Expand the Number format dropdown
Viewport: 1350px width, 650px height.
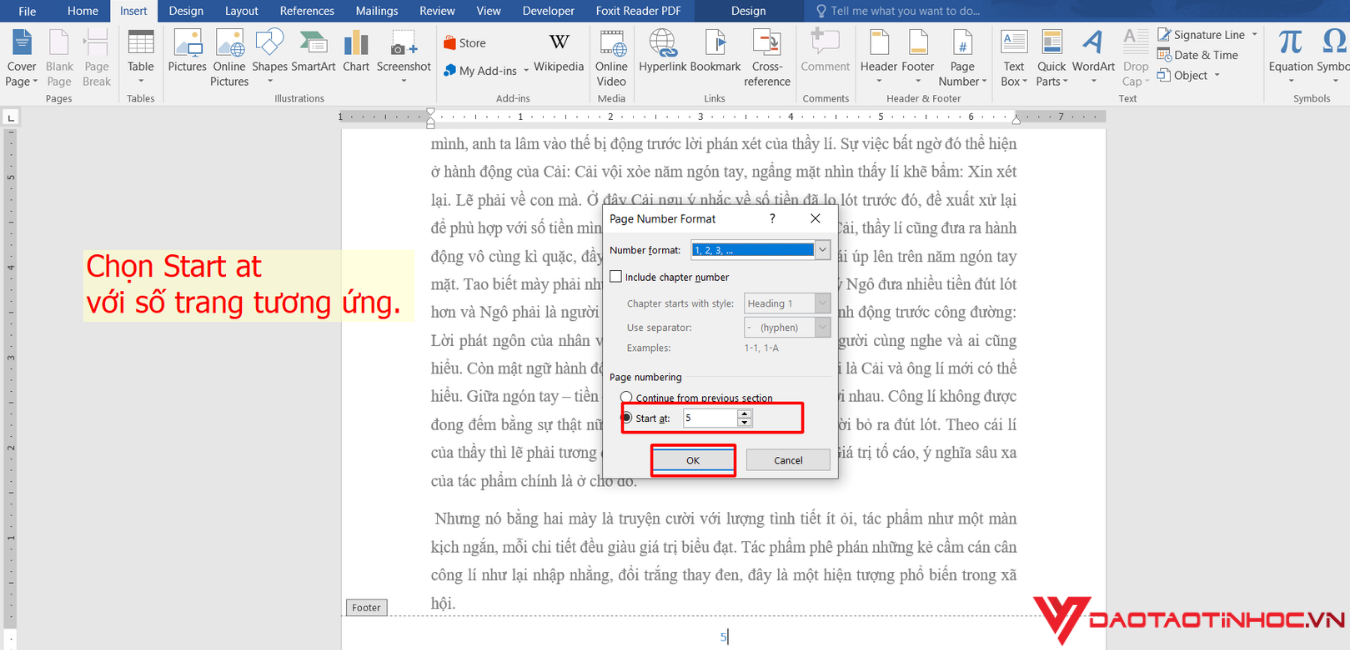(822, 250)
